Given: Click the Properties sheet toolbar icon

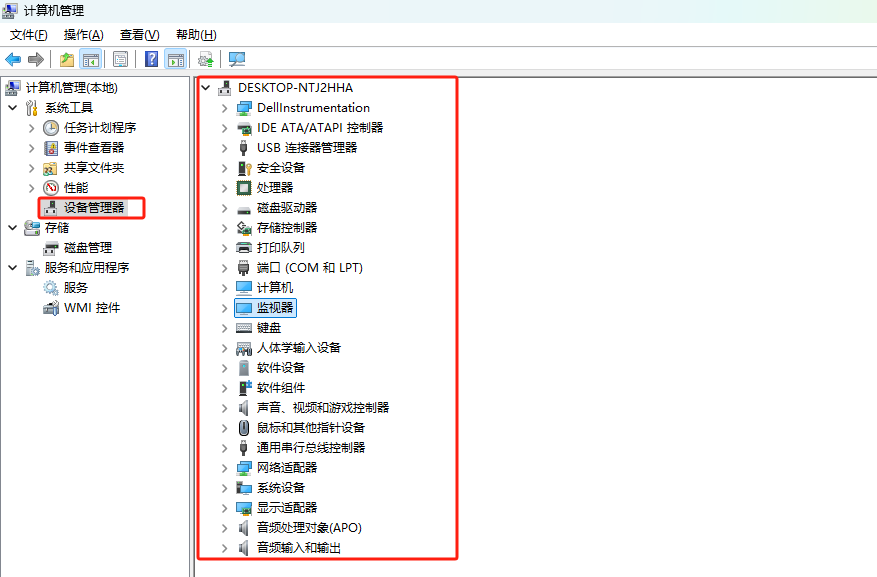Looking at the screenshot, I should point(120,59).
